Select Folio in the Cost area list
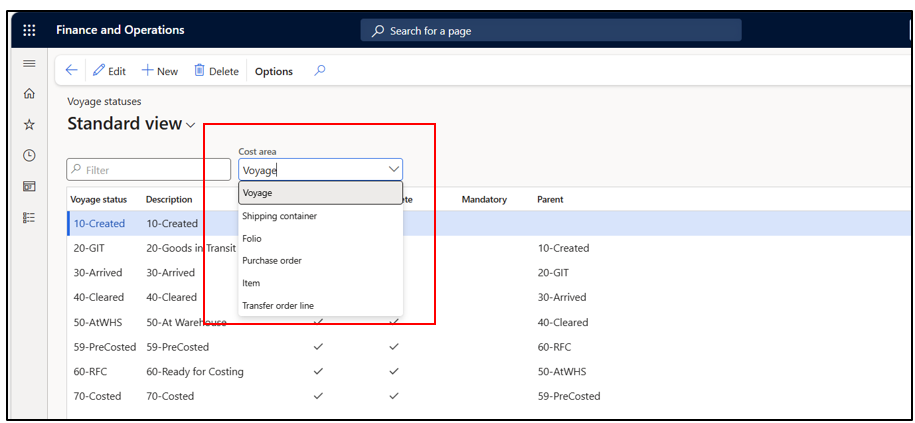 click(x=320, y=239)
